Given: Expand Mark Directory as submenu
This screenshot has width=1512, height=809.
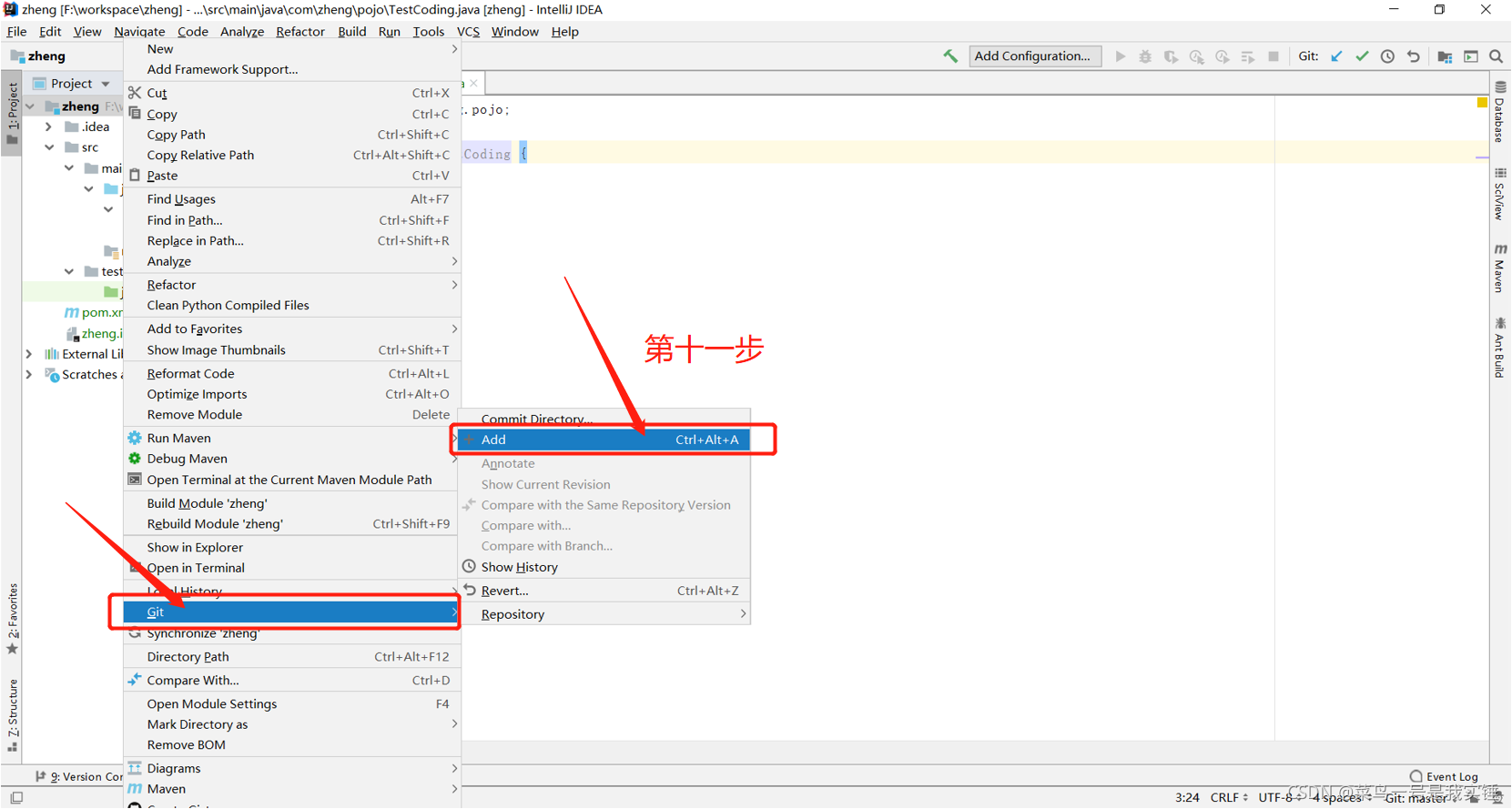Looking at the screenshot, I should coord(292,724).
